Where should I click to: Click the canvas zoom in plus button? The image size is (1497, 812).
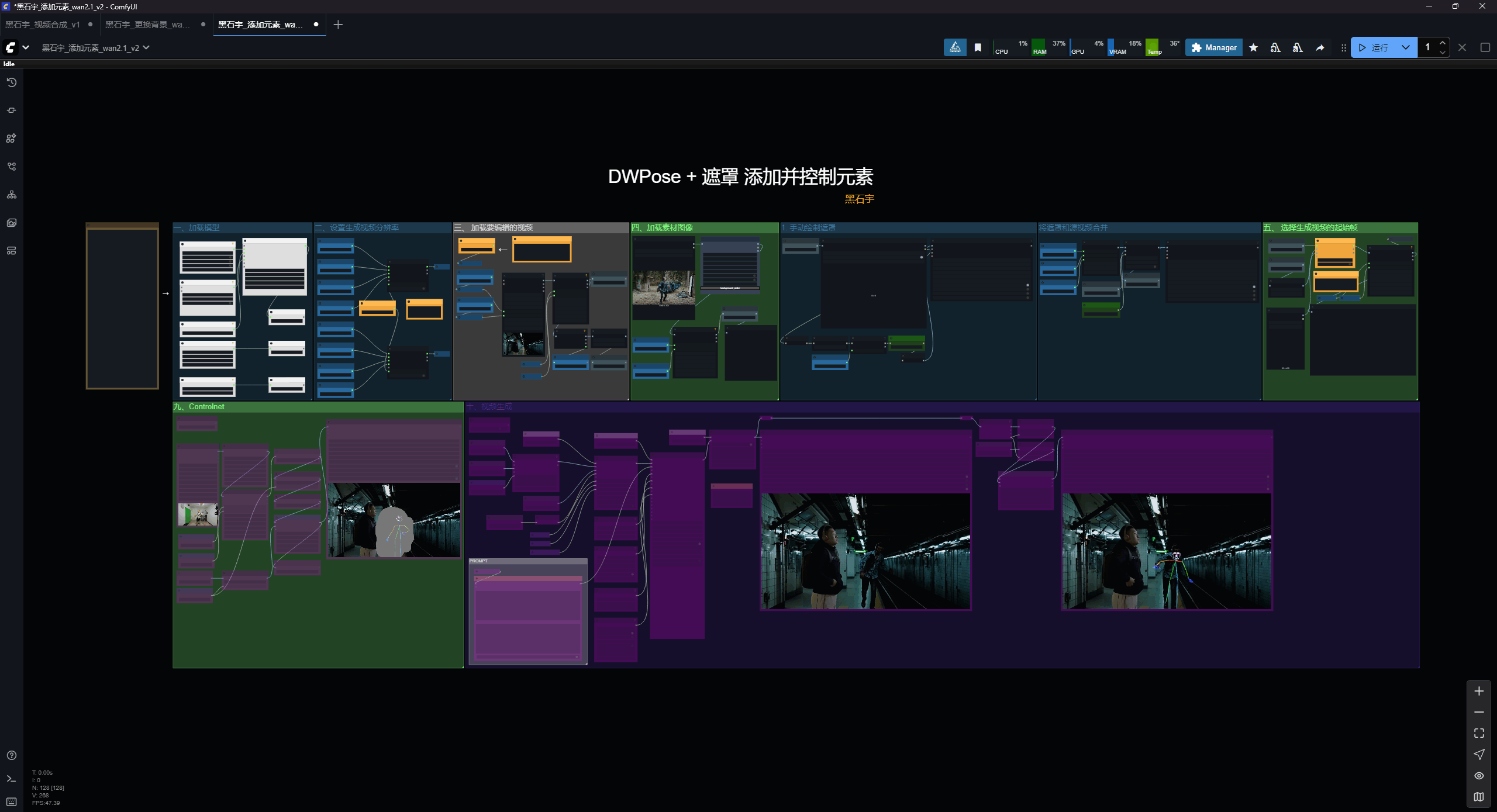tap(1479, 691)
